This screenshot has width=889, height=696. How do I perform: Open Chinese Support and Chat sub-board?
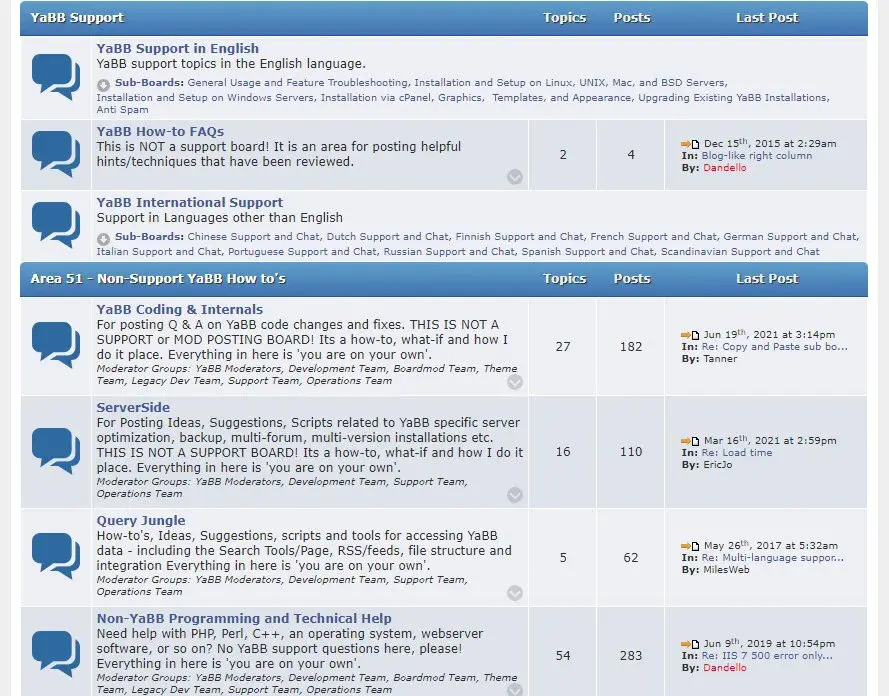pos(253,236)
